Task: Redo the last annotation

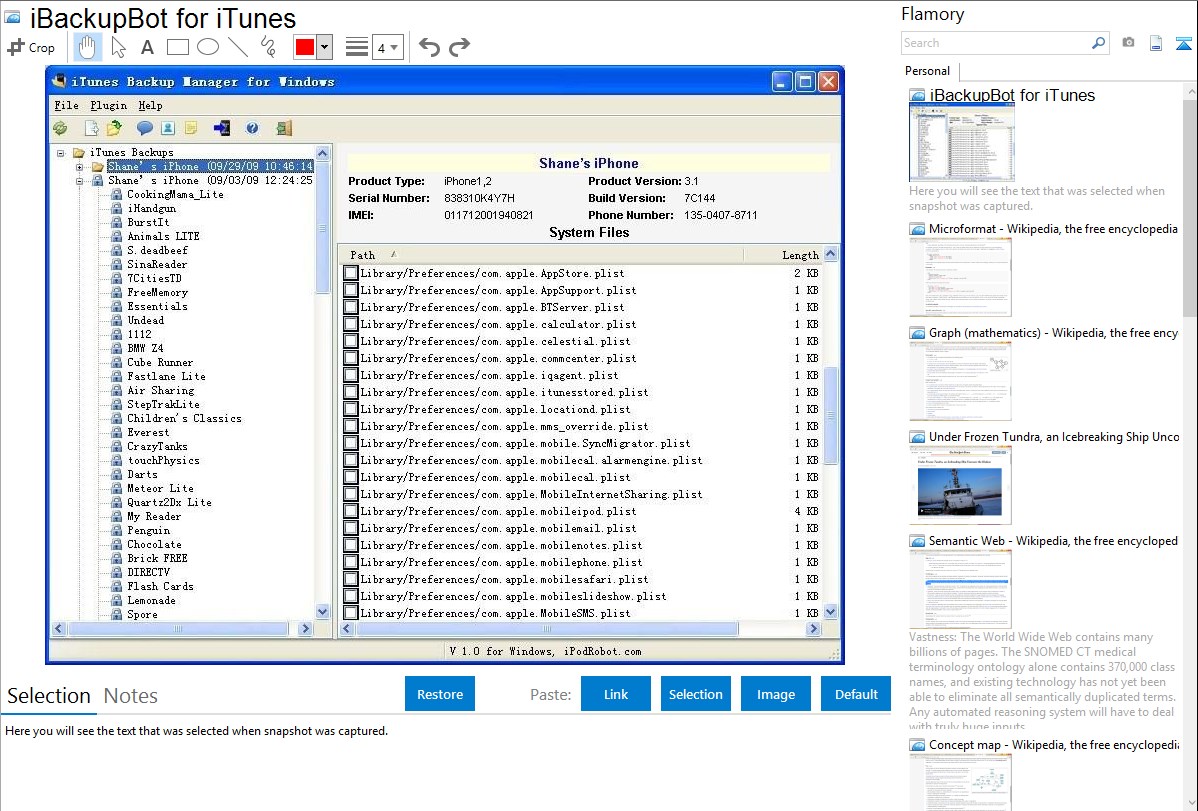Action: [x=459, y=47]
